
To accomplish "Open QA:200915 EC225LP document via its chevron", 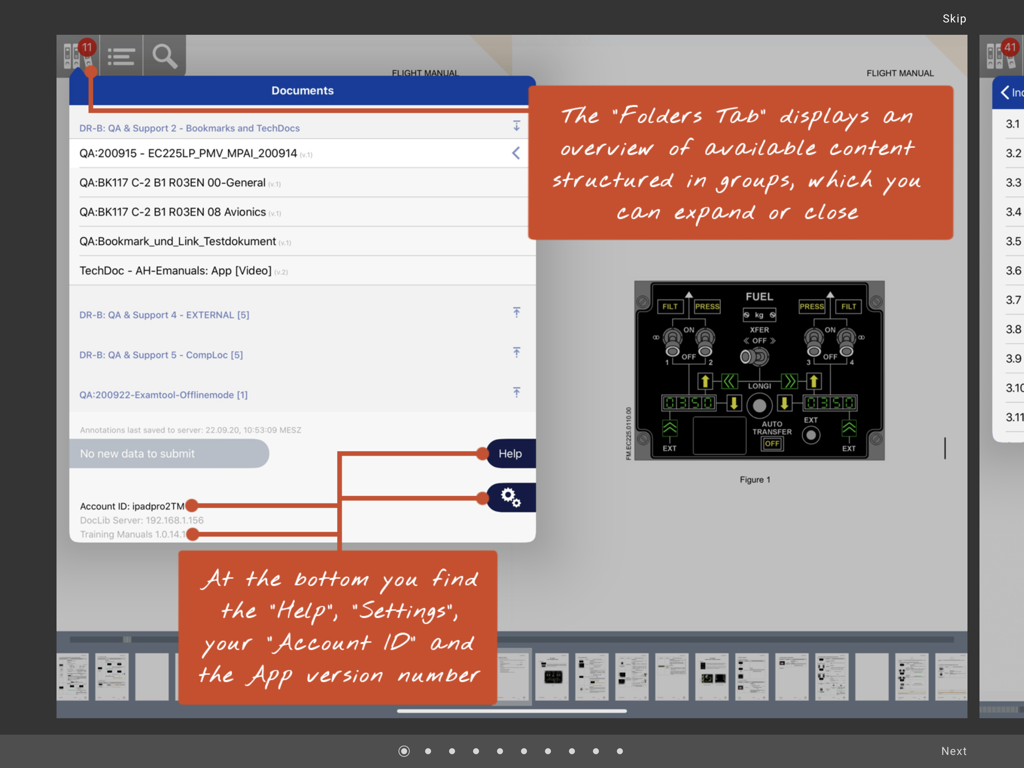I will point(517,155).
